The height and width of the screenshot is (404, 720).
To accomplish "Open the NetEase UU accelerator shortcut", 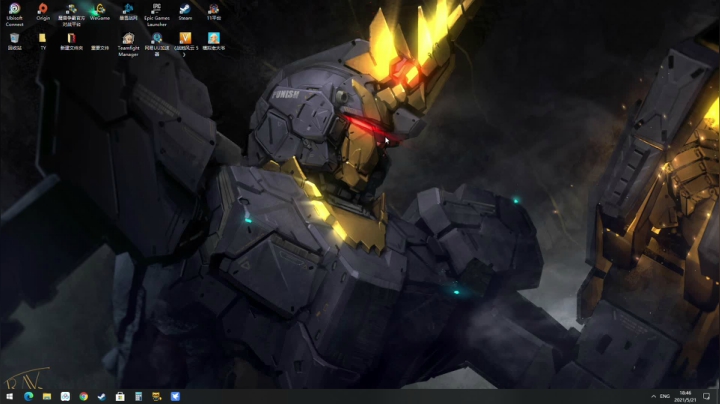I will coord(157,45).
